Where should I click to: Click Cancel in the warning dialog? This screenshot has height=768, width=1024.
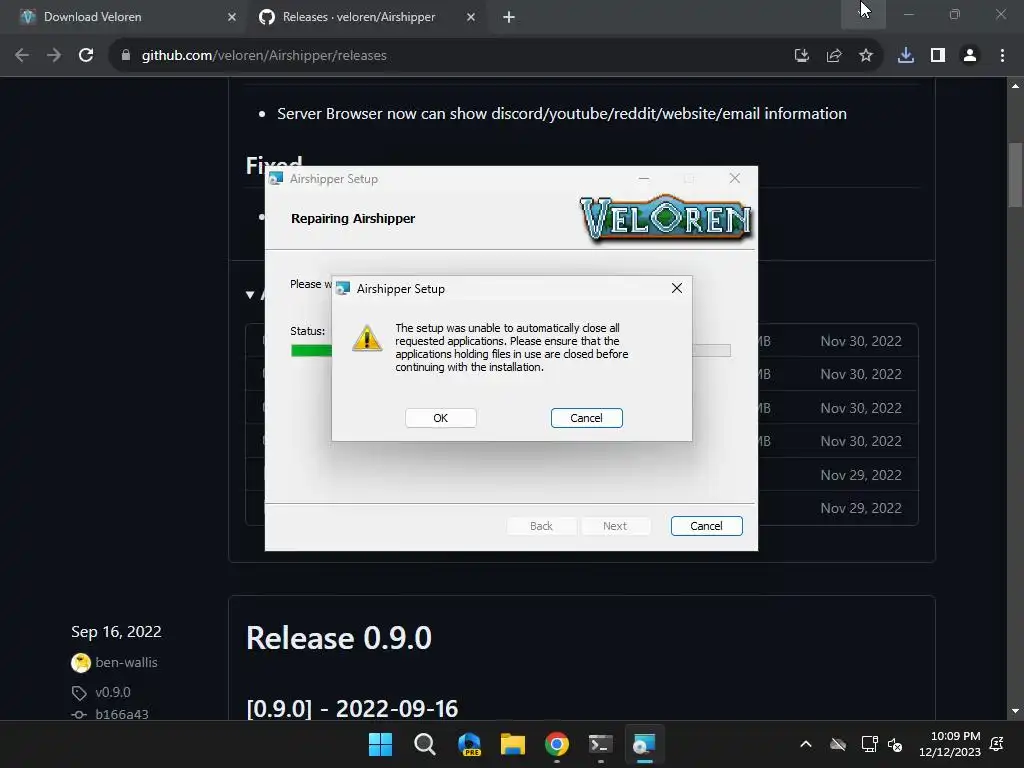(586, 418)
